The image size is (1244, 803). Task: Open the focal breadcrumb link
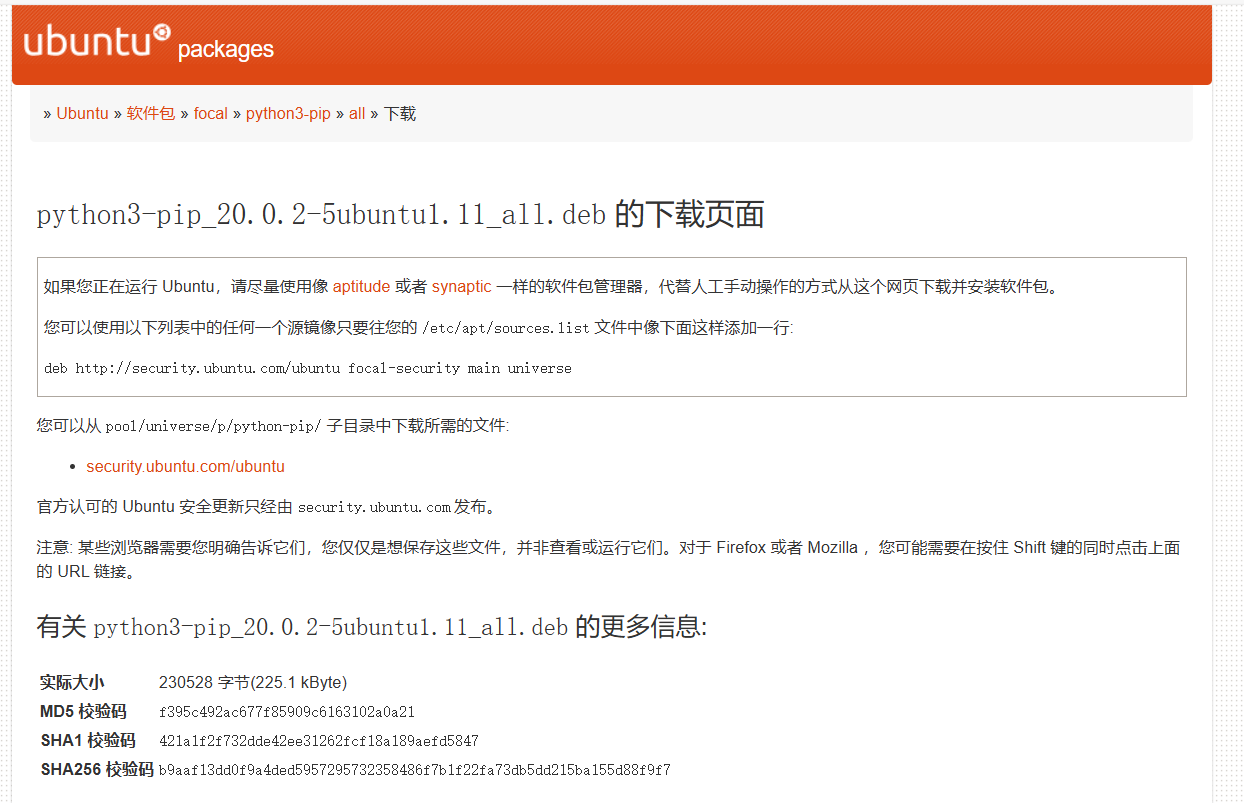click(x=211, y=114)
